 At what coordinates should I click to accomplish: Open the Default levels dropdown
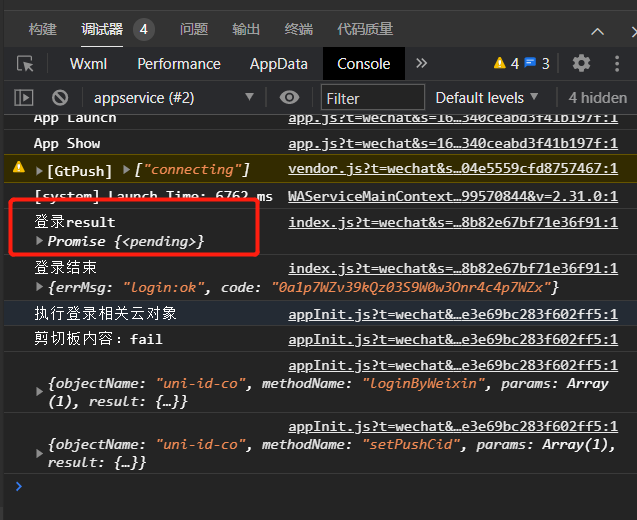487,98
